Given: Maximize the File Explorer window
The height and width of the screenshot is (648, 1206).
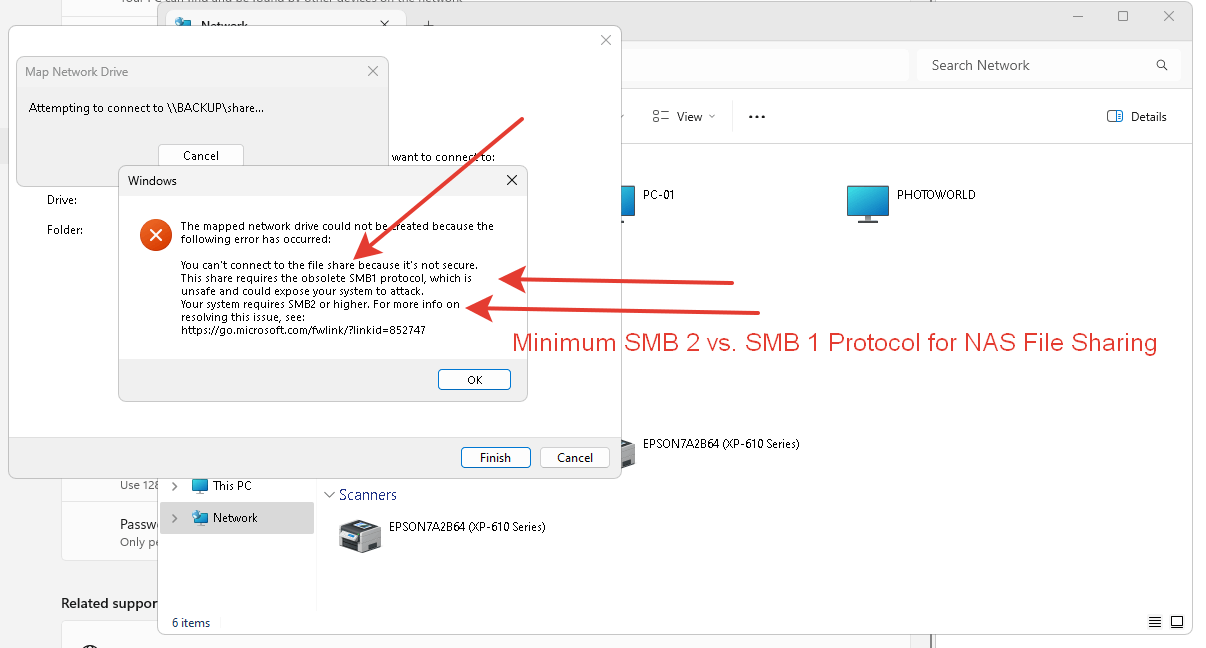Looking at the screenshot, I should coord(1123,16).
